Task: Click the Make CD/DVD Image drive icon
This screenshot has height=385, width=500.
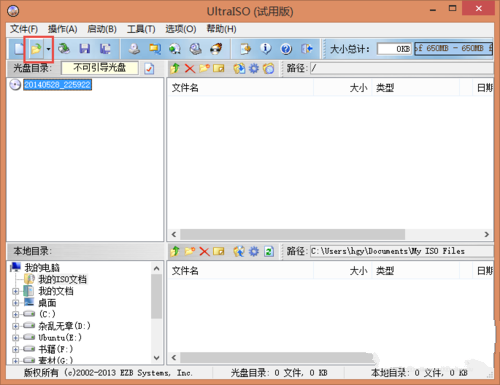Action: pos(135,49)
